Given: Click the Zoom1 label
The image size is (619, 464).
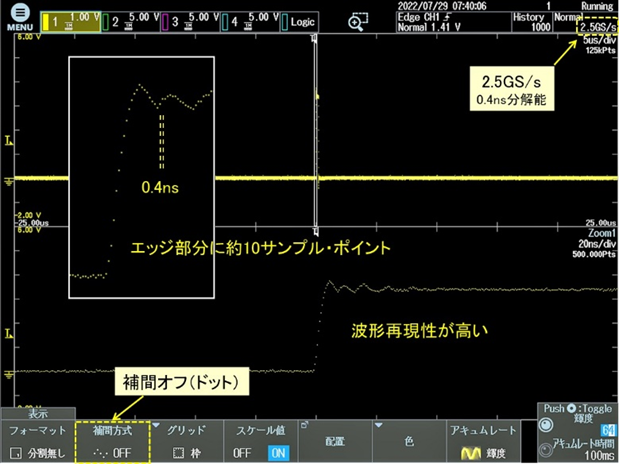Looking at the screenshot, I should coord(602,233).
